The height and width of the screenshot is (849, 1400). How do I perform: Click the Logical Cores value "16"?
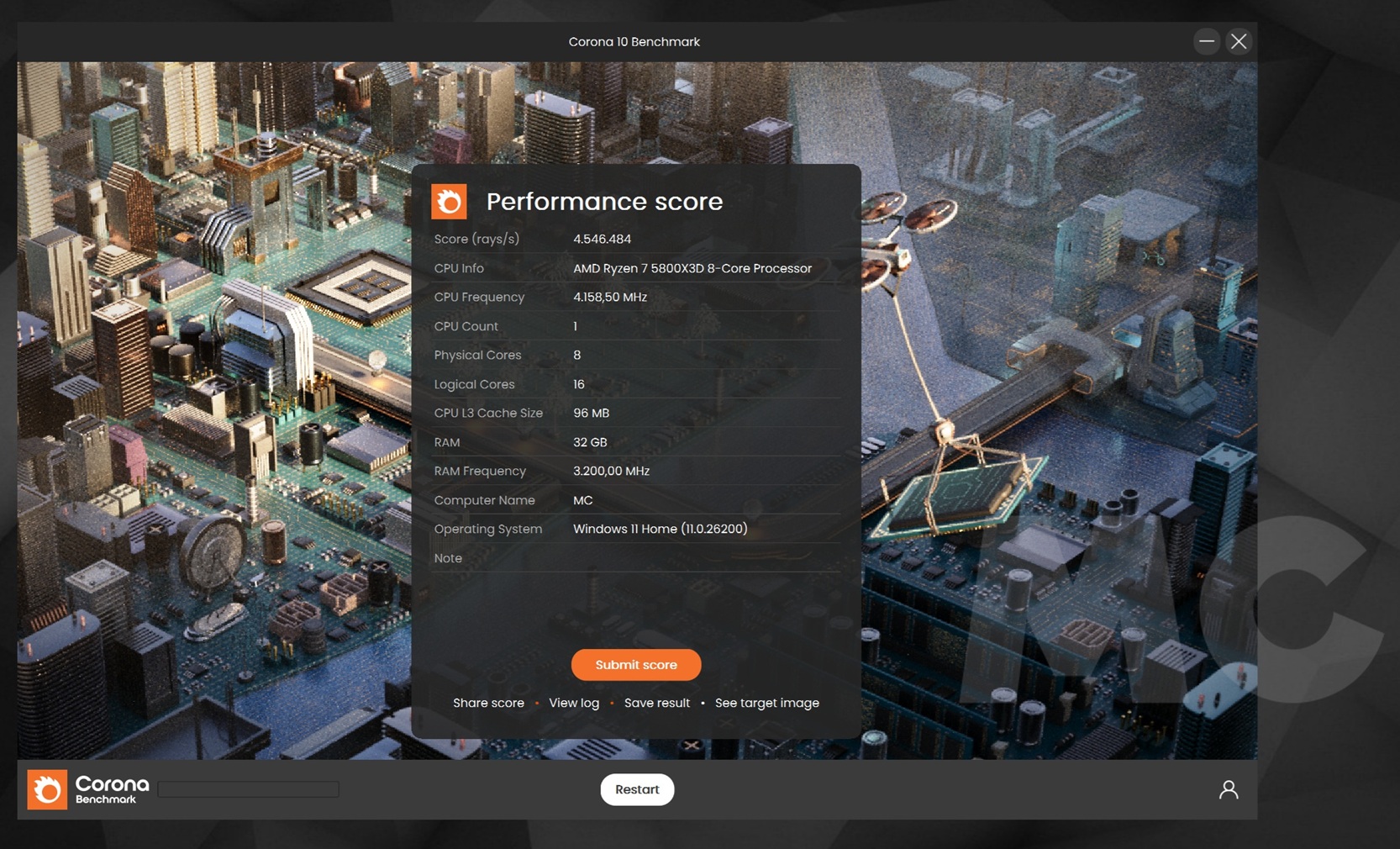[579, 384]
